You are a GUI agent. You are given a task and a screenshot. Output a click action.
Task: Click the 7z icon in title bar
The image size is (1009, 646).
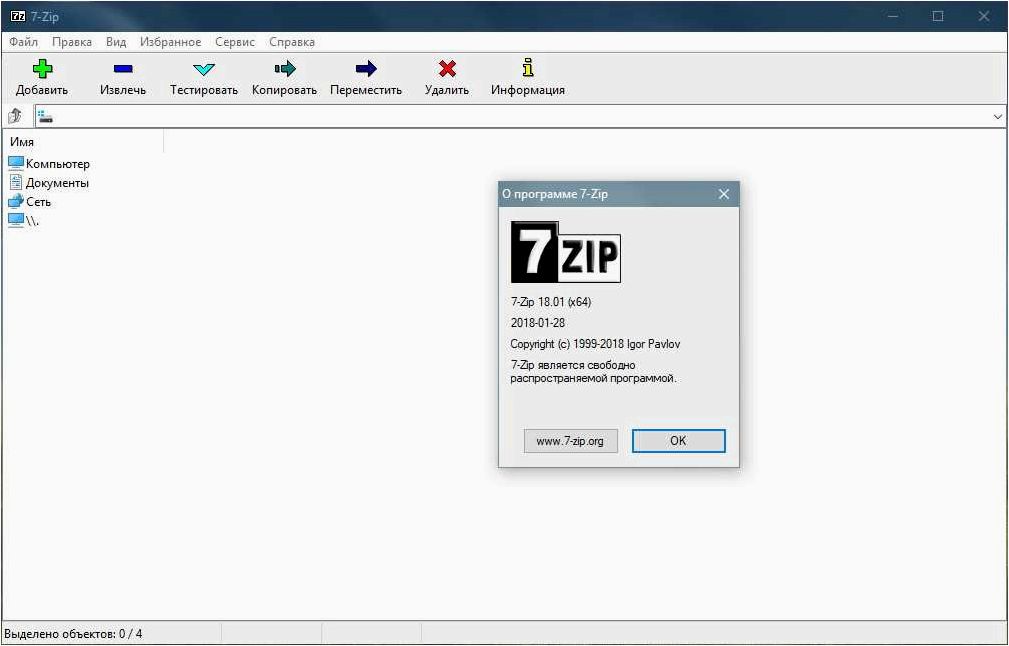[x=18, y=16]
